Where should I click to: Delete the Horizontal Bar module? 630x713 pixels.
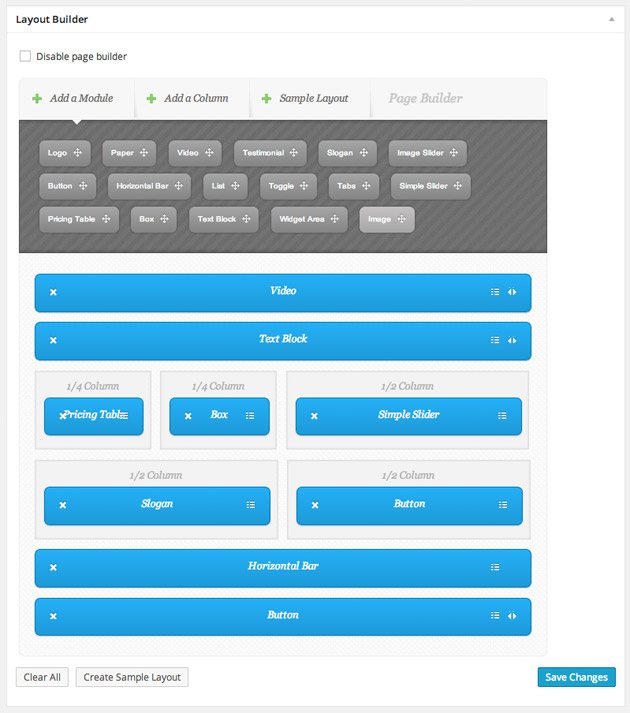coord(53,567)
